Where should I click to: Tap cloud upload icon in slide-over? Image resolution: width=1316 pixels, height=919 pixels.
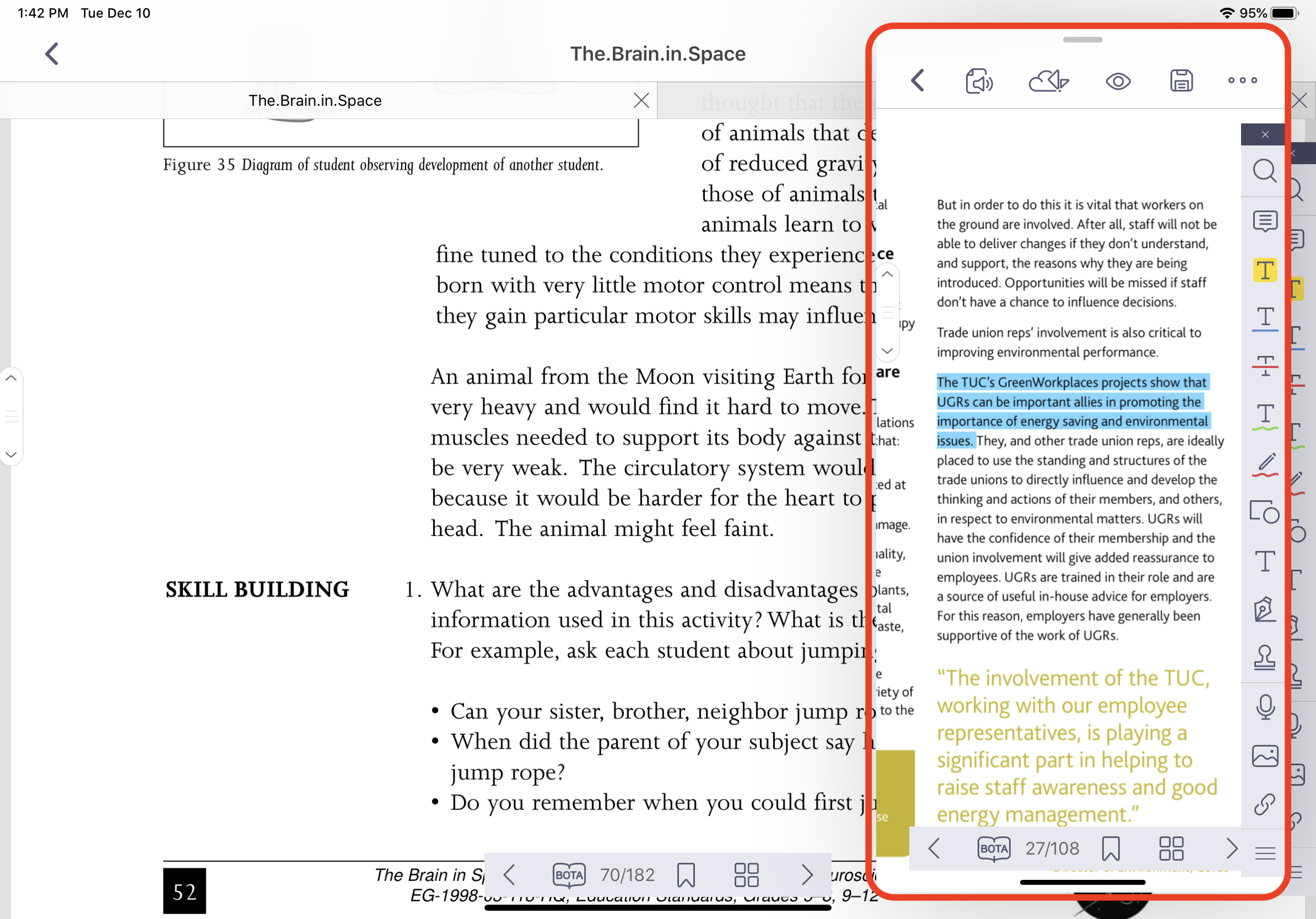(1048, 82)
